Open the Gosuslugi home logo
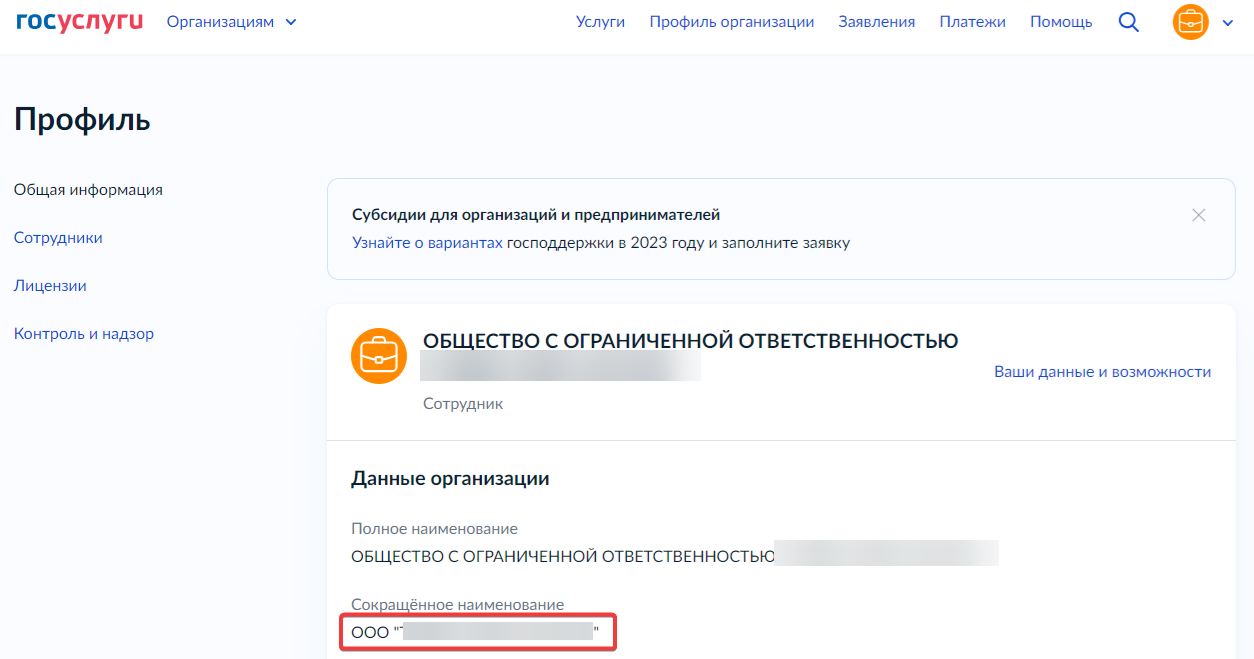1254x659 pixels. tap(80, 21)
